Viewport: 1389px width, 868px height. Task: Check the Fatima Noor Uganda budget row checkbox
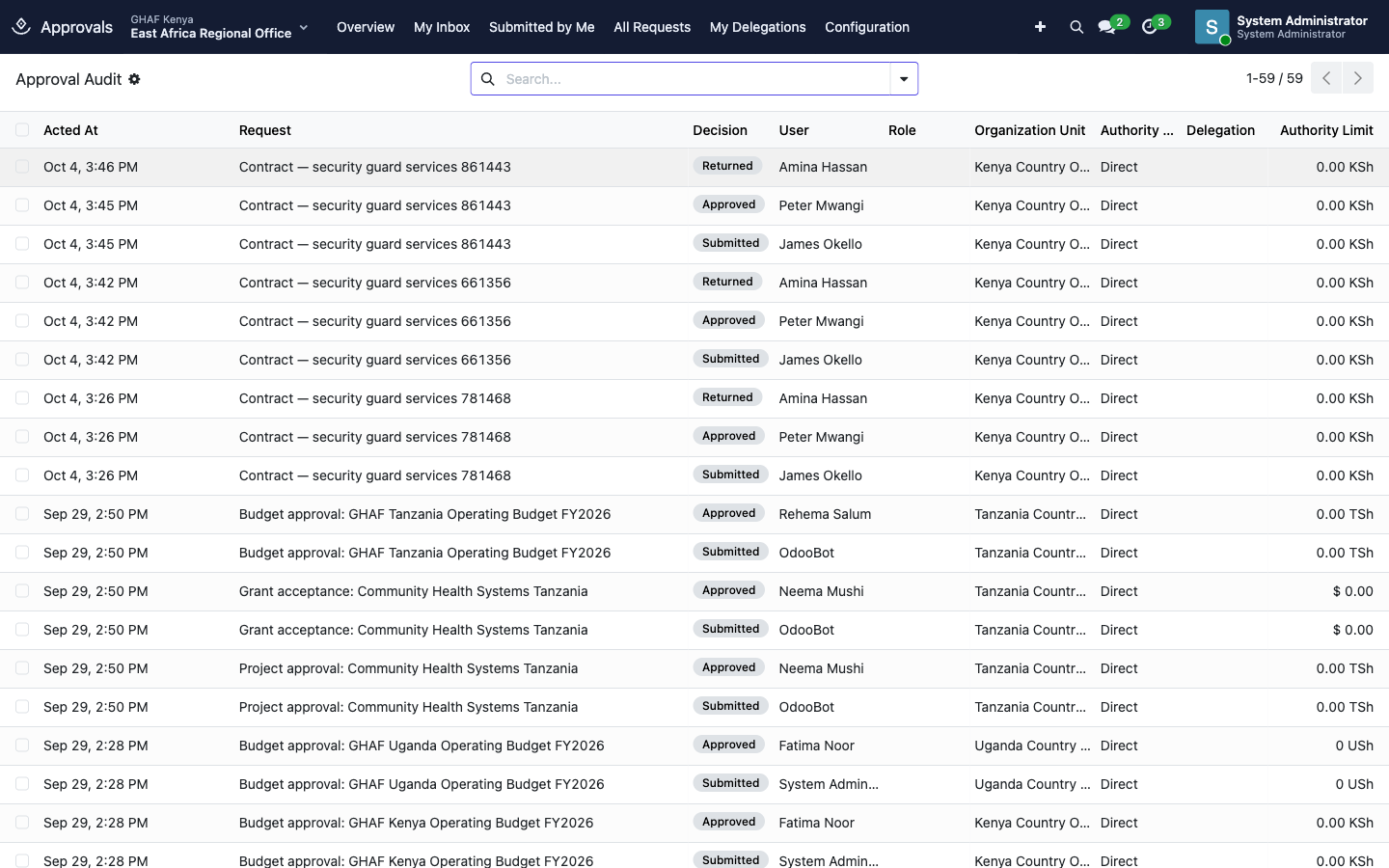(x=22, y=746)
